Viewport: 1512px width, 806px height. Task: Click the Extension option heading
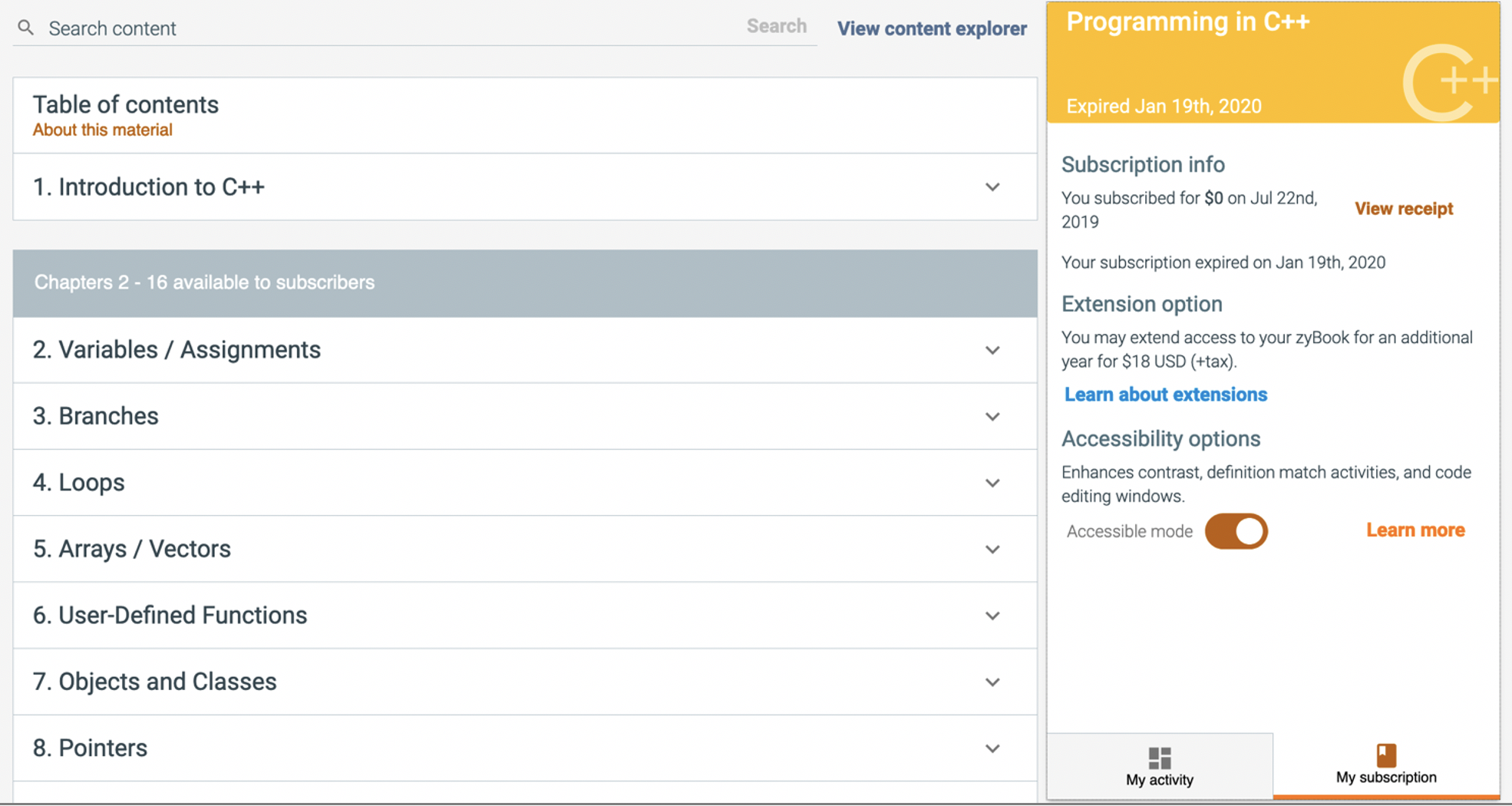pyautogui.click(x=1141, y=304)
